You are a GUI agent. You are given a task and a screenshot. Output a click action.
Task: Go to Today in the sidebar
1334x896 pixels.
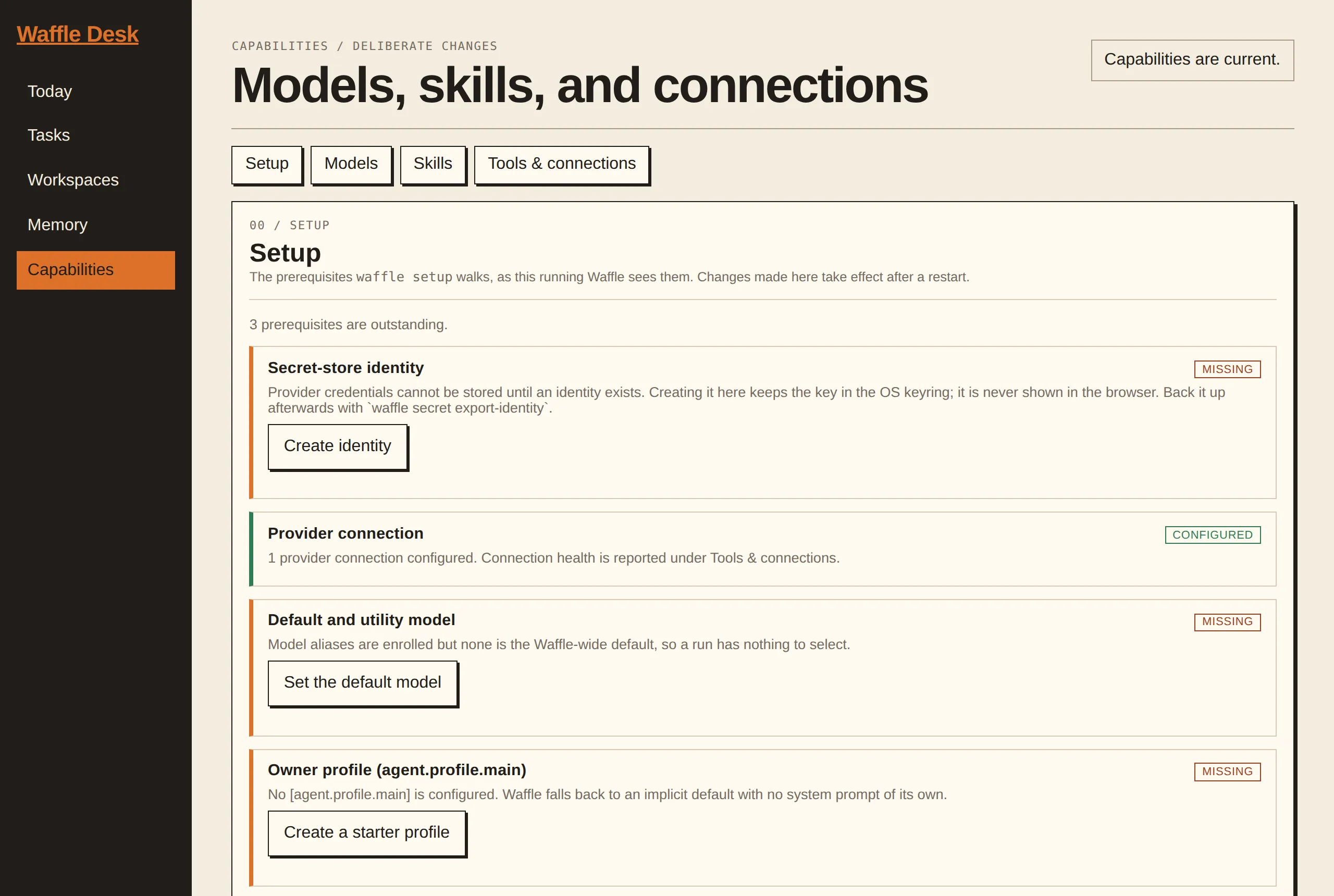[95, 92]
